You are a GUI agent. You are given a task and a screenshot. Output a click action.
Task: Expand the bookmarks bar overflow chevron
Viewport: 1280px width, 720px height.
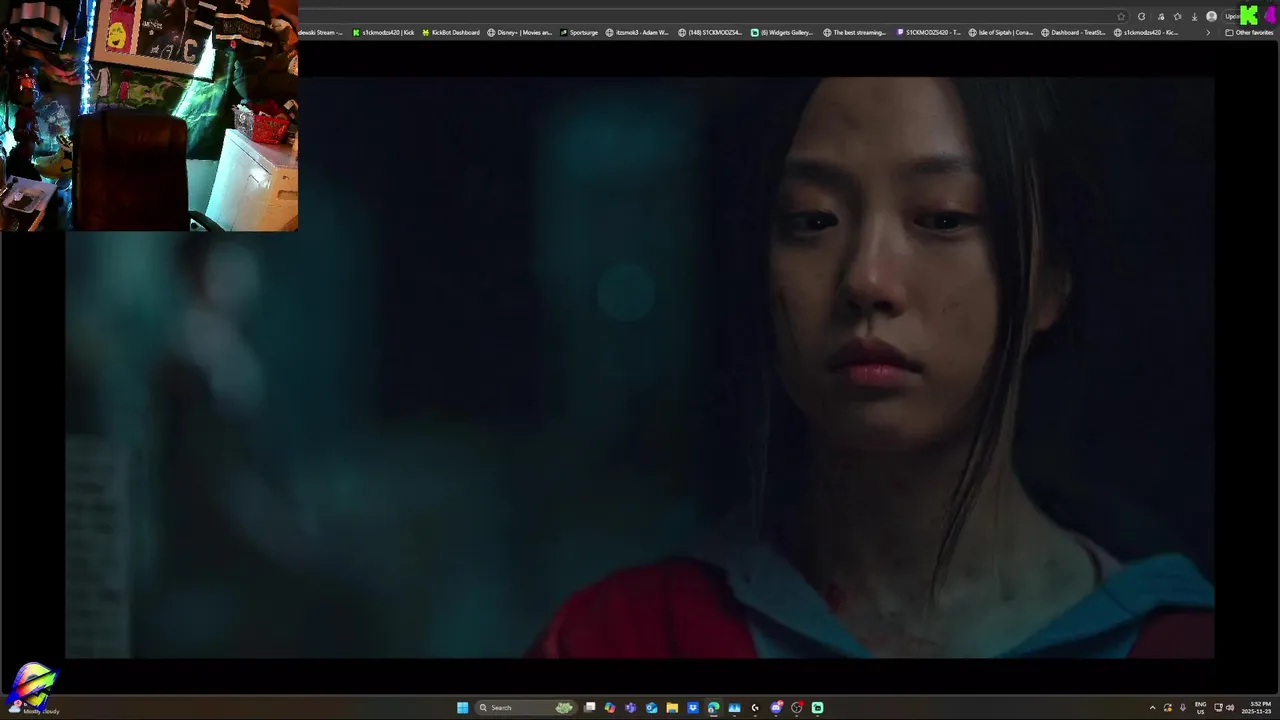point(1208,32)
